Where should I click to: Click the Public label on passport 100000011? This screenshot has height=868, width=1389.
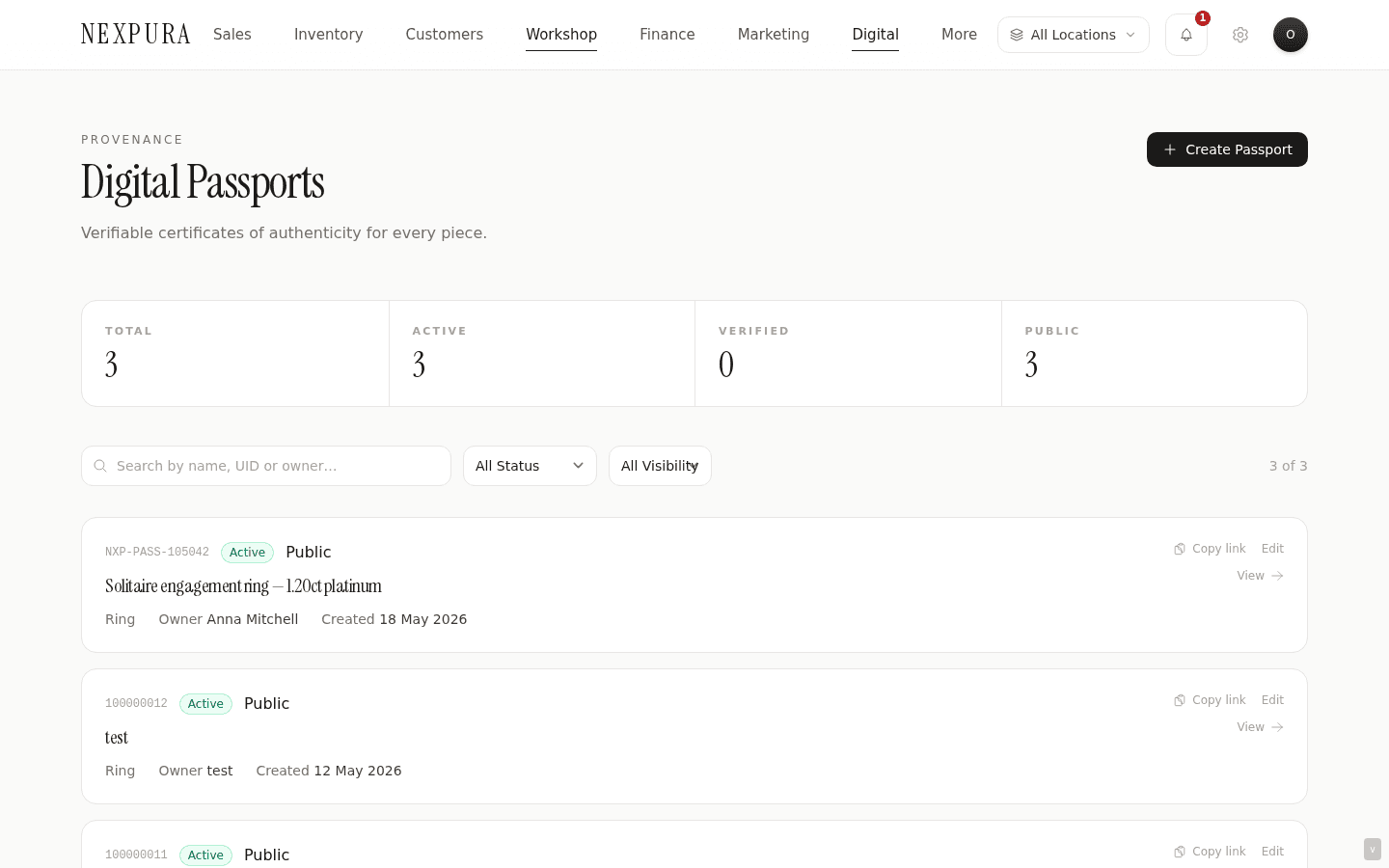[267, 855]
